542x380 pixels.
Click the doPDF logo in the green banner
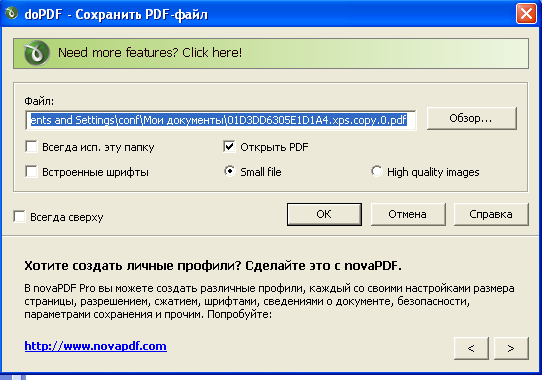click(36, 53)
